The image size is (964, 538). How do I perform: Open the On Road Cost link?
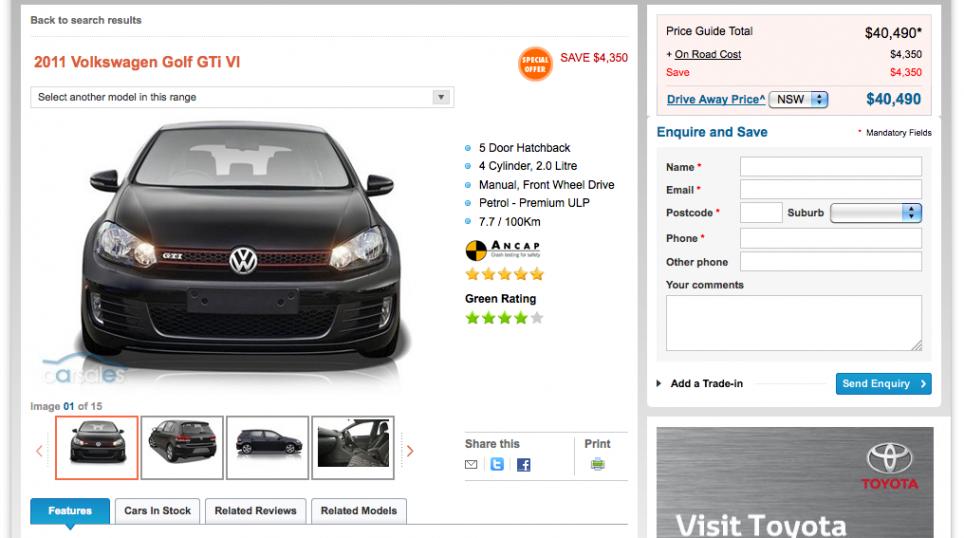[708, 54]
